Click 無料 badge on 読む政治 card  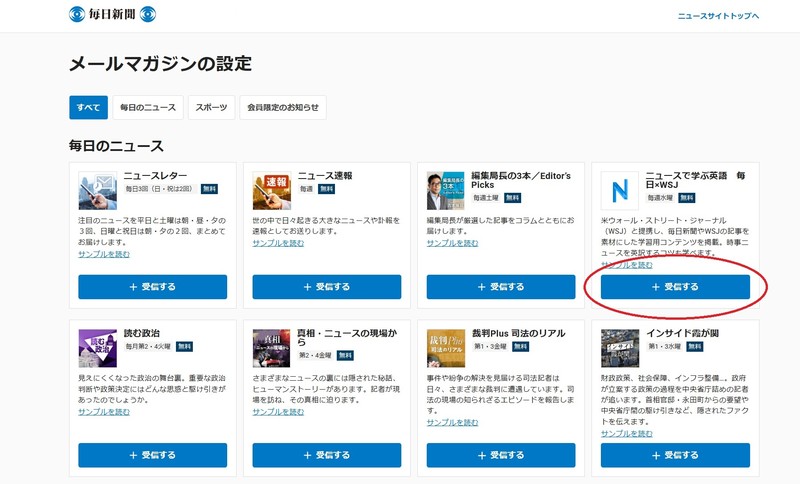tap(184, 347)
